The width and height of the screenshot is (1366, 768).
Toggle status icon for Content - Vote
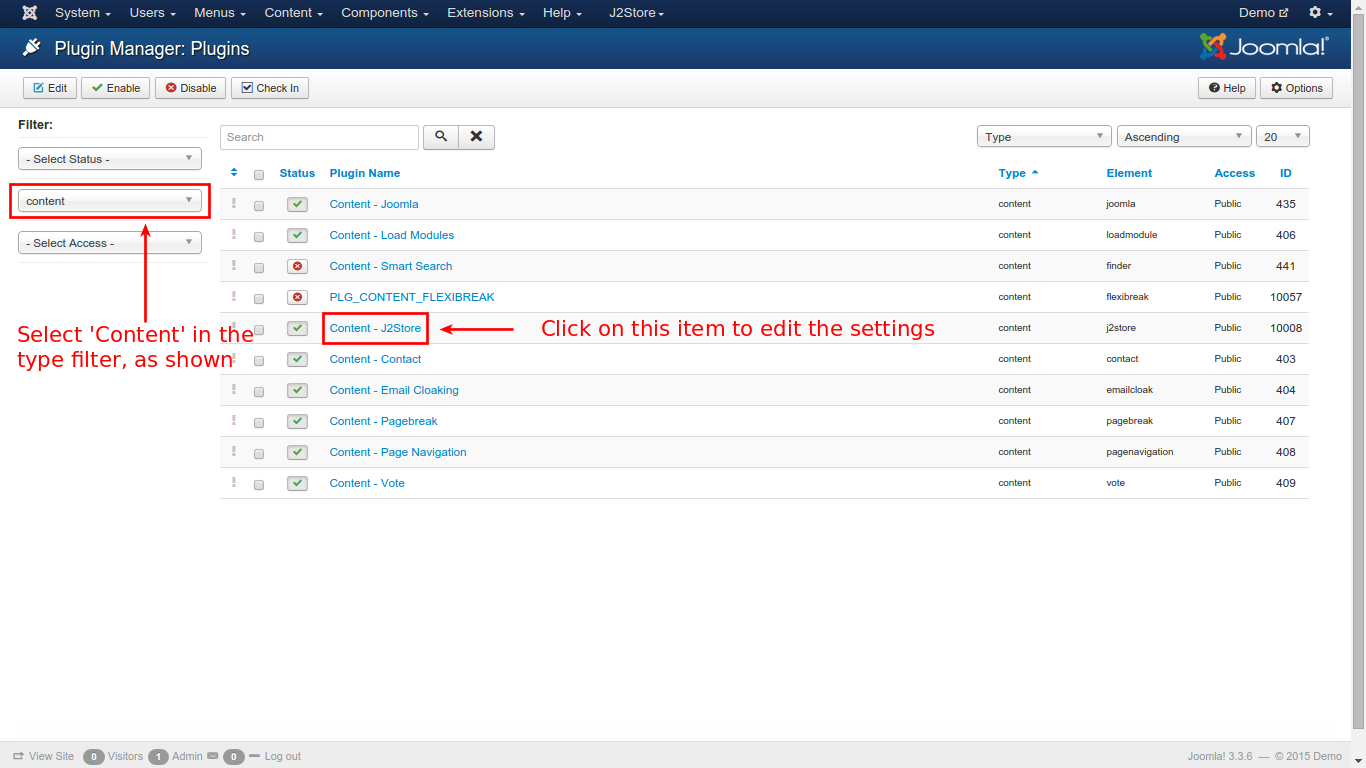pyautogui.click(x=297, y=483)
